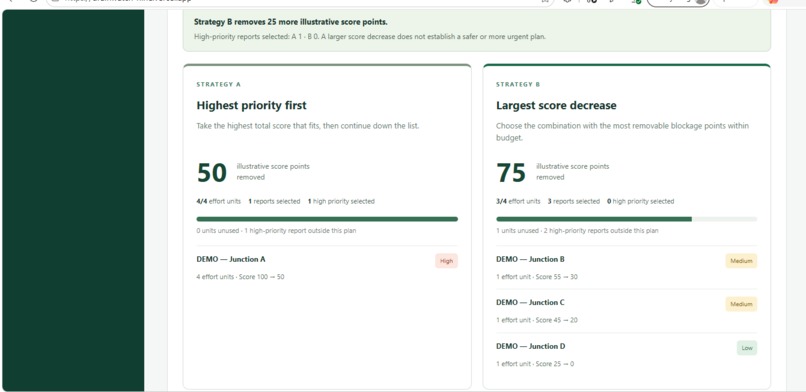806x392 pixels.
Task: Click the Medium badge beside Junction C
Action: pos(741,304)
